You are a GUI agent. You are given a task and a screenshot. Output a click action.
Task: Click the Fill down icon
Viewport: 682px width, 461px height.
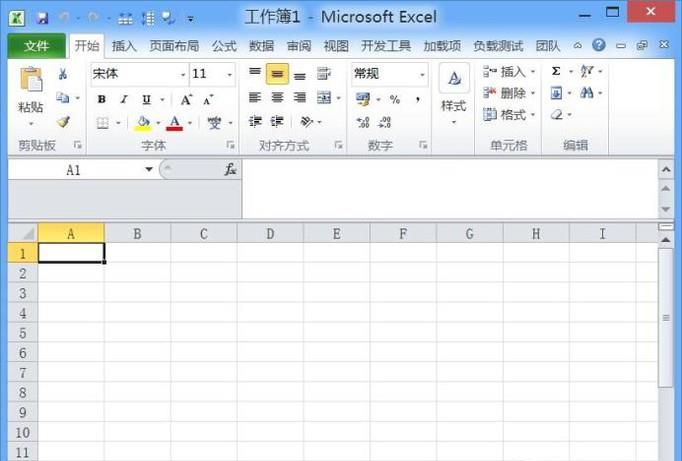(556, 93)
